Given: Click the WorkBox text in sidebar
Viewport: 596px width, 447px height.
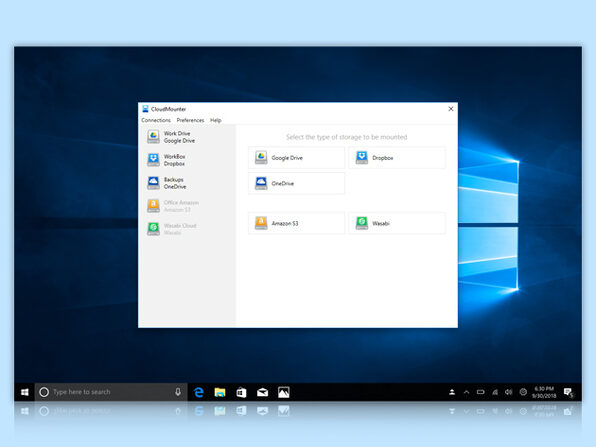Looking at the screenshot, I should pos(174,157).
